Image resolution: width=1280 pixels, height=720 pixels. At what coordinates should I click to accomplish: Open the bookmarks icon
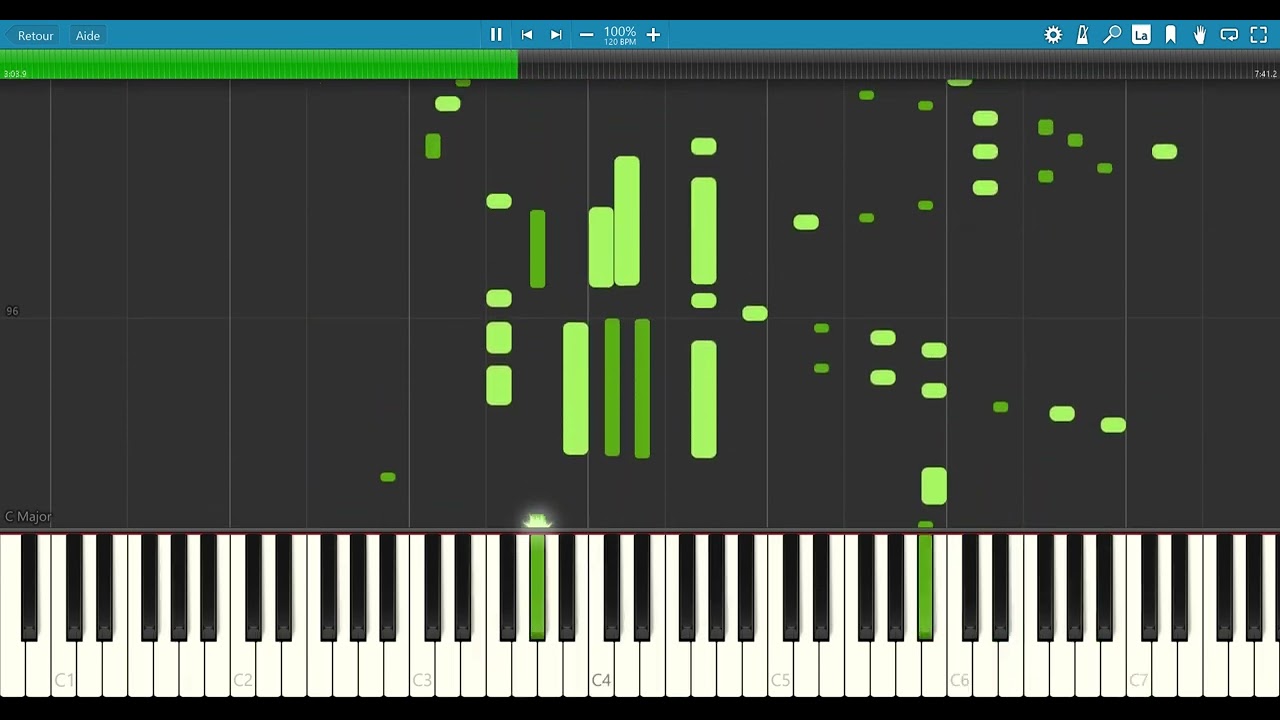(1171, 35)
